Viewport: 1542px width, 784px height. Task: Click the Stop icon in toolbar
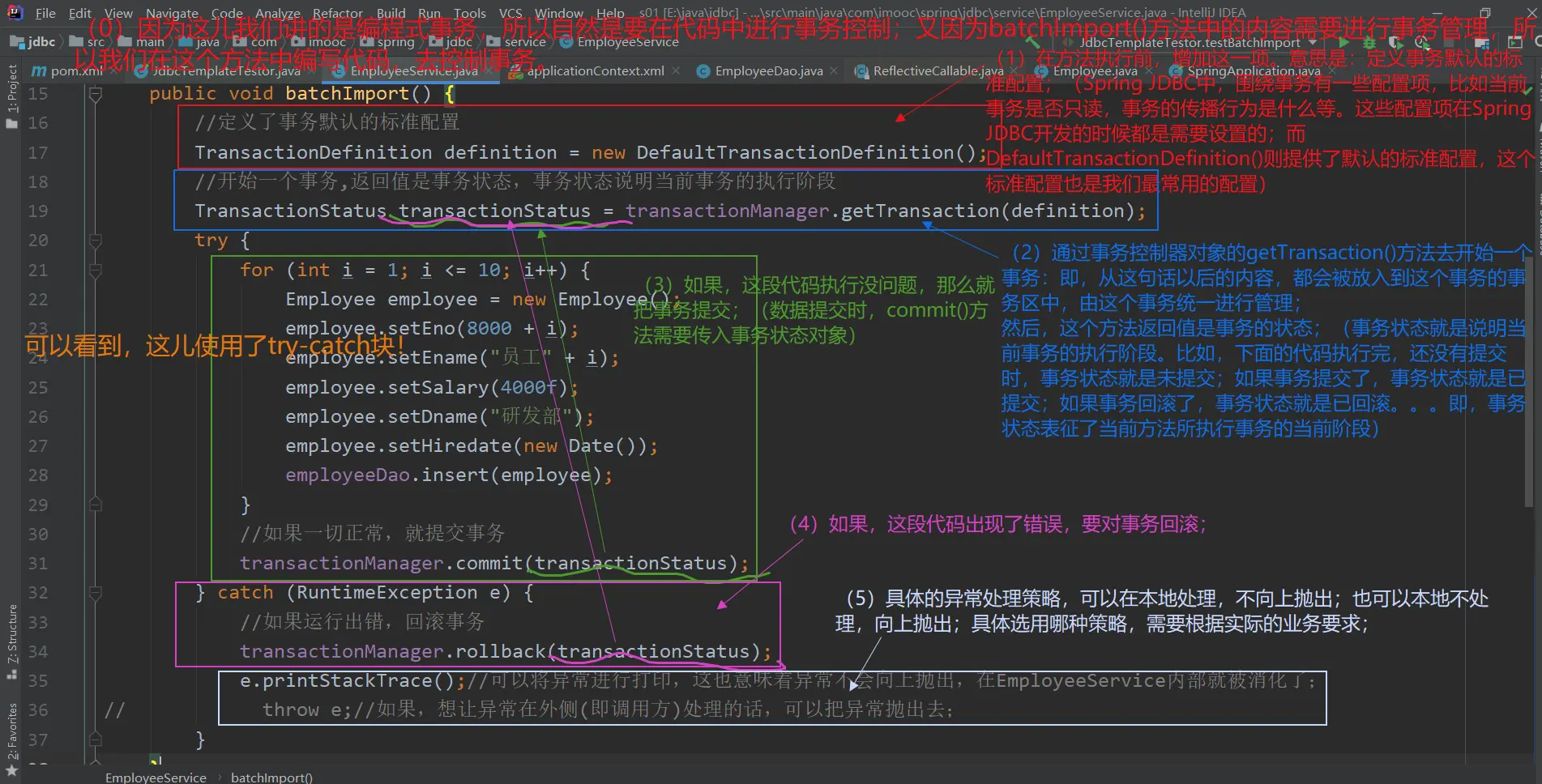(1449, 43)
